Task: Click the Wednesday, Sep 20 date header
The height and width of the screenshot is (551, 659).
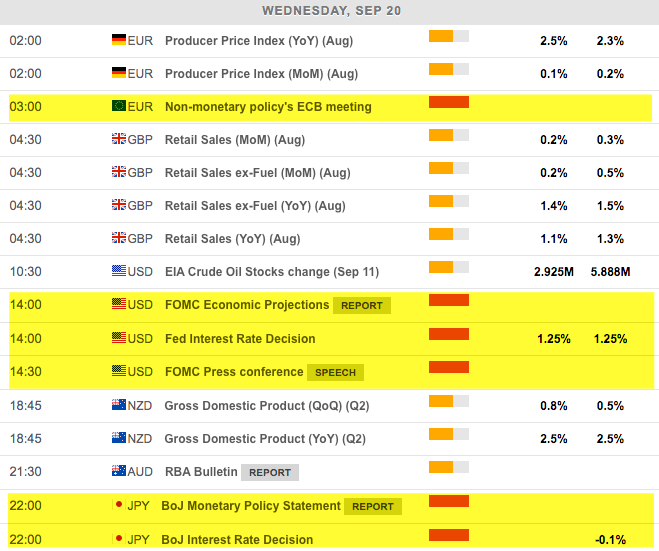Action: [x=329, y=11]
